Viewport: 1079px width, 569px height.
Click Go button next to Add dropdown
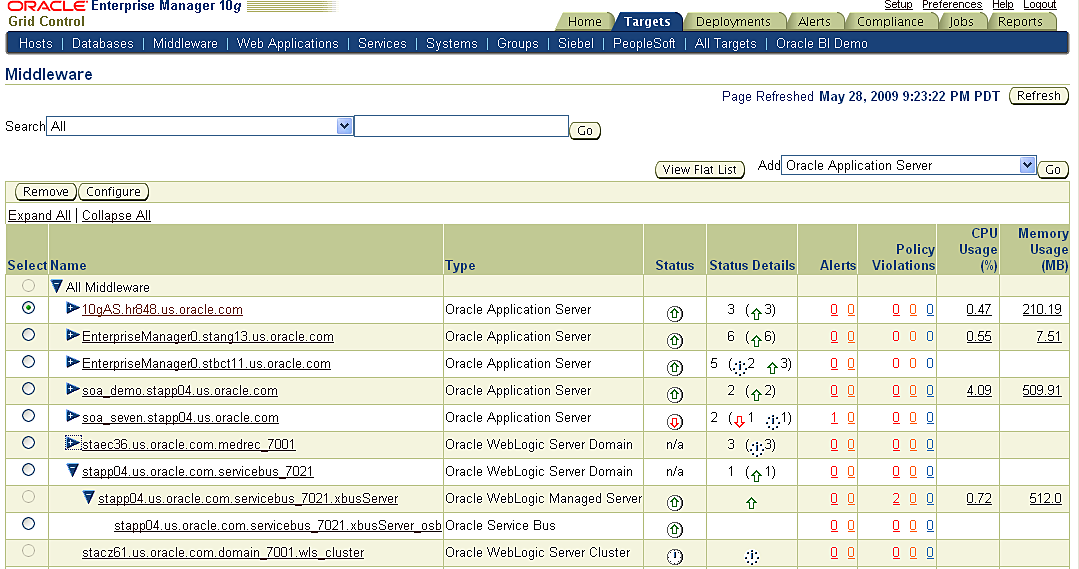1053,169
